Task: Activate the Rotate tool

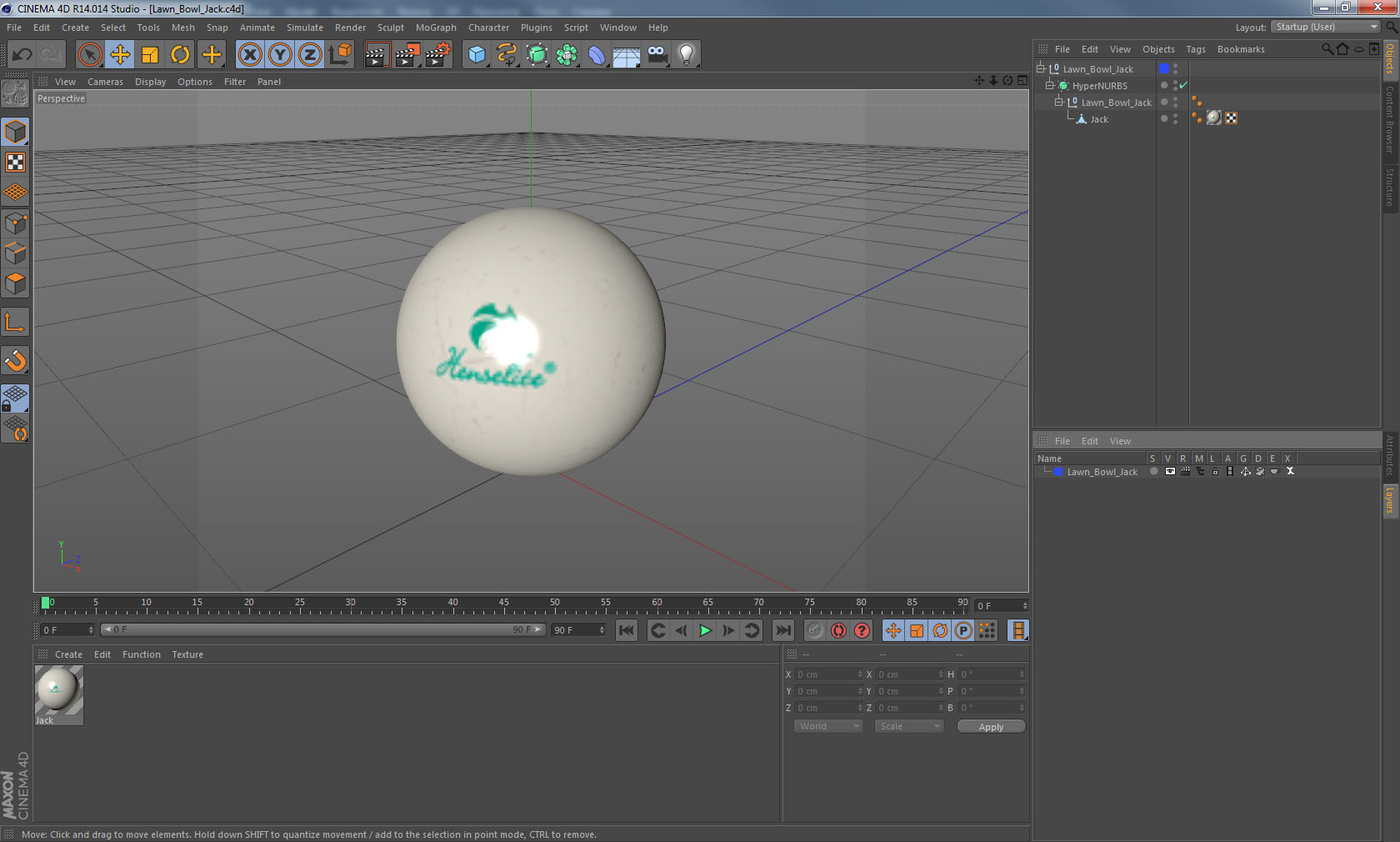Action: coord(180,55)
